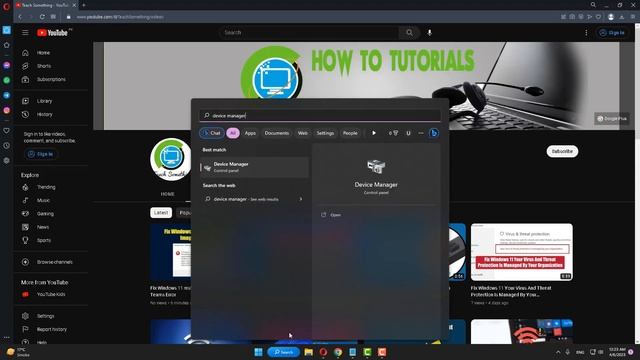Open Opera sidebar WhatsApp icon
The image size is (640, 360).
tap(7, 80)
